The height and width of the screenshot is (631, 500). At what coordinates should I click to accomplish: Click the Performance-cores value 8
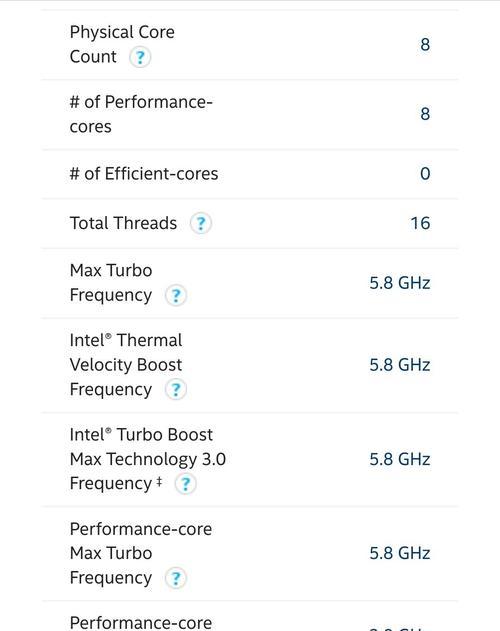pyautogui.click(x=425, y=114)
